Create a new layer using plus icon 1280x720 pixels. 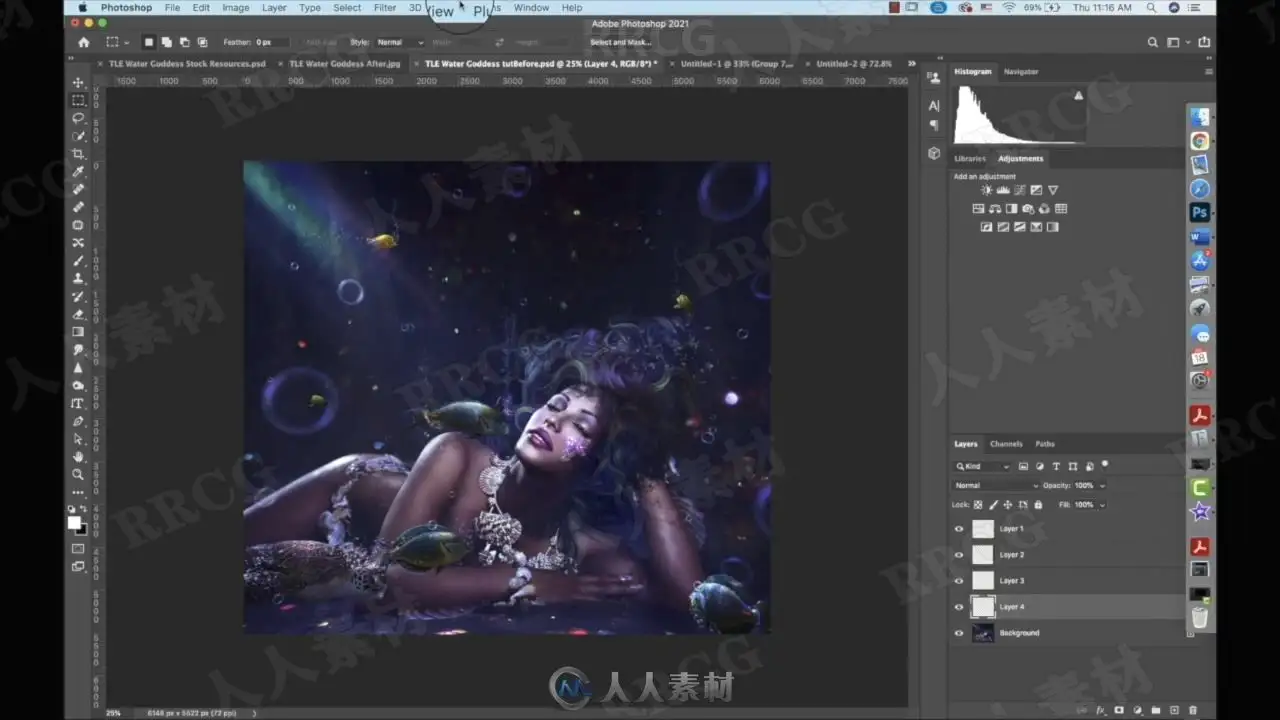click(x=1175, y=710)
